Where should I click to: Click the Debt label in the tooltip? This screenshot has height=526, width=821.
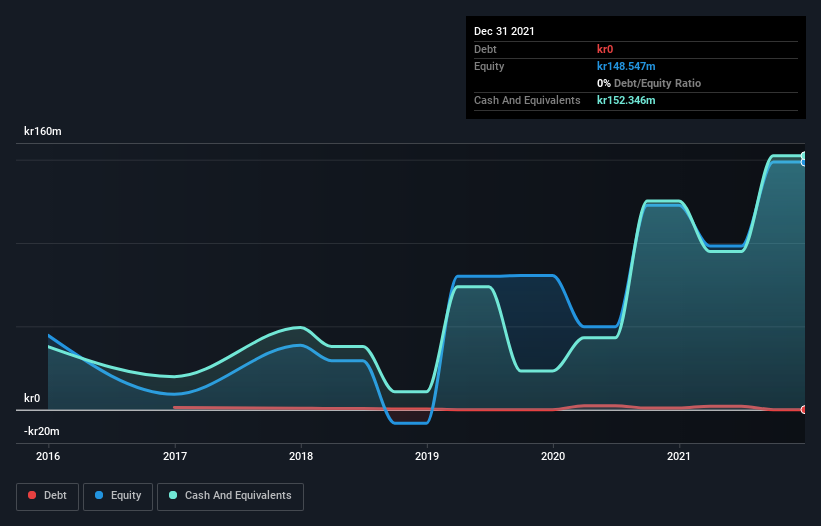tap(485, 49)
